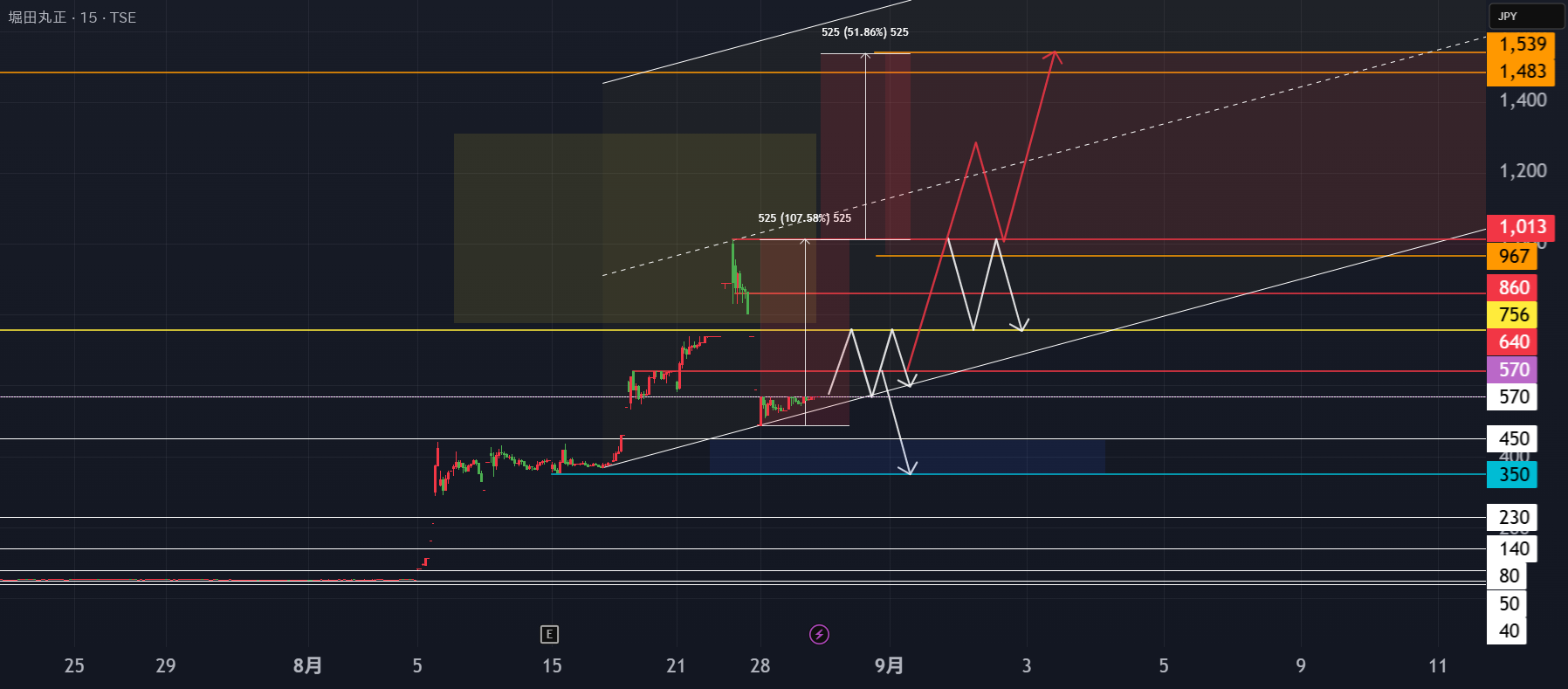Select the yellow 756 price label

click(1512, 315)
